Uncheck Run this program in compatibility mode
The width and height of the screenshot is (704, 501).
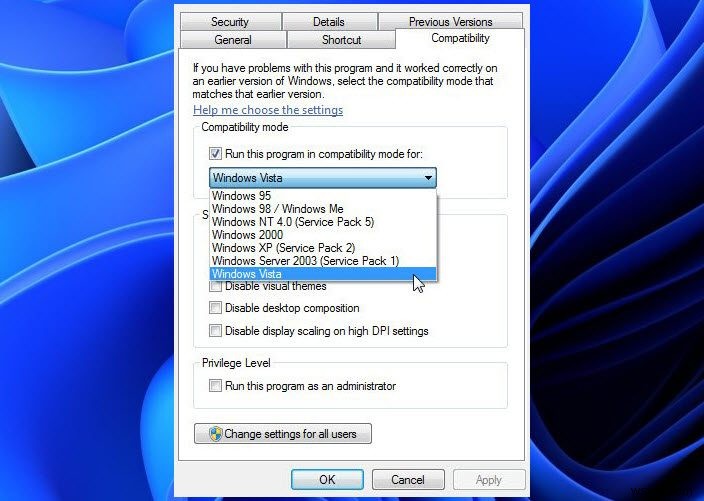click(x=215, y=154)
